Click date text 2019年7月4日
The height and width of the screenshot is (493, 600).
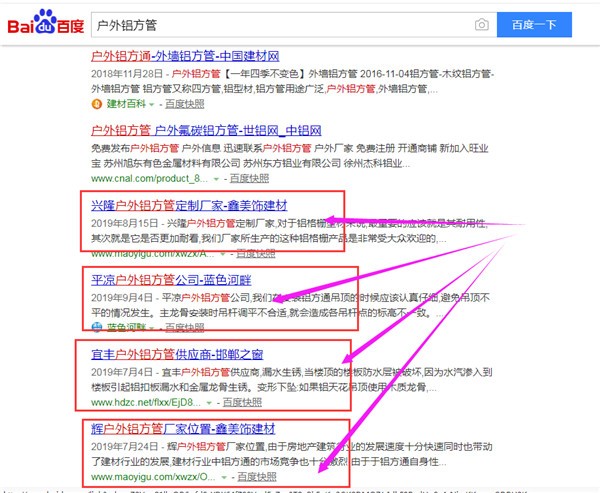122,372
